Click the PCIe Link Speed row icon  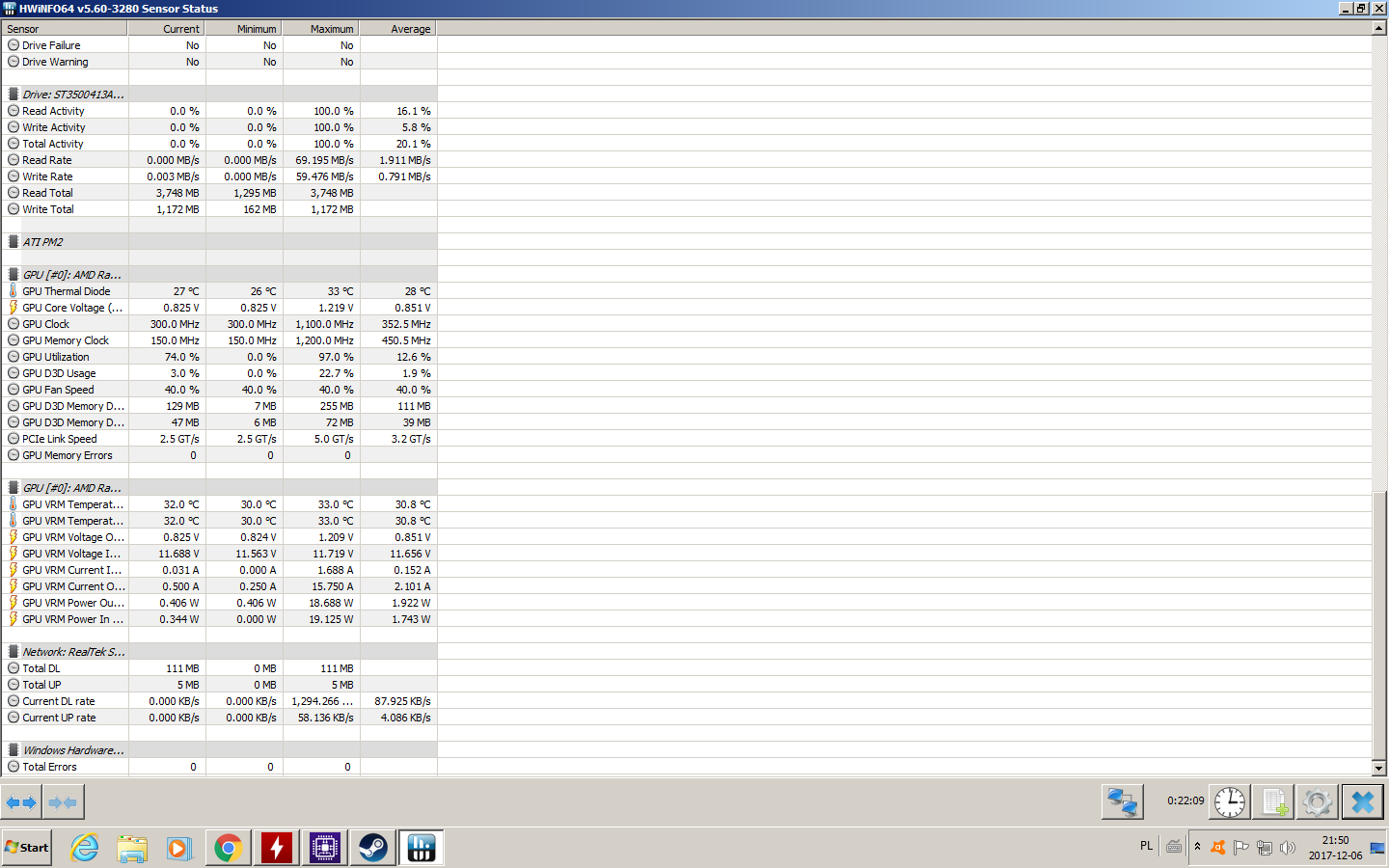[14, 439]
